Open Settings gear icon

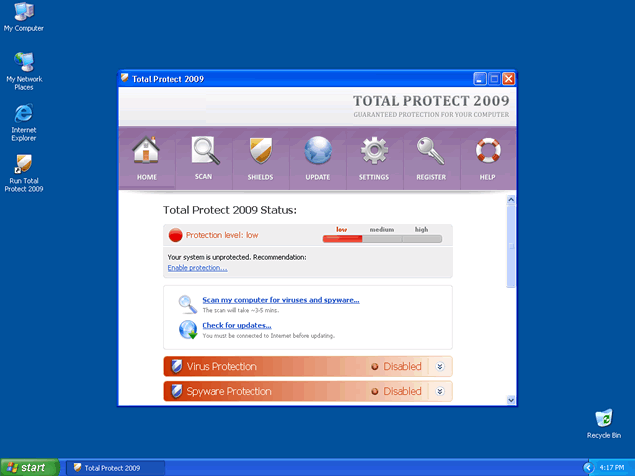click(x=374, y=152)
